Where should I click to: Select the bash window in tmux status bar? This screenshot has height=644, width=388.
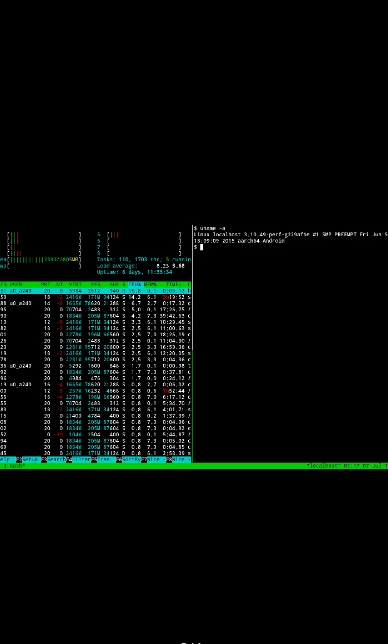coord(15,466)
